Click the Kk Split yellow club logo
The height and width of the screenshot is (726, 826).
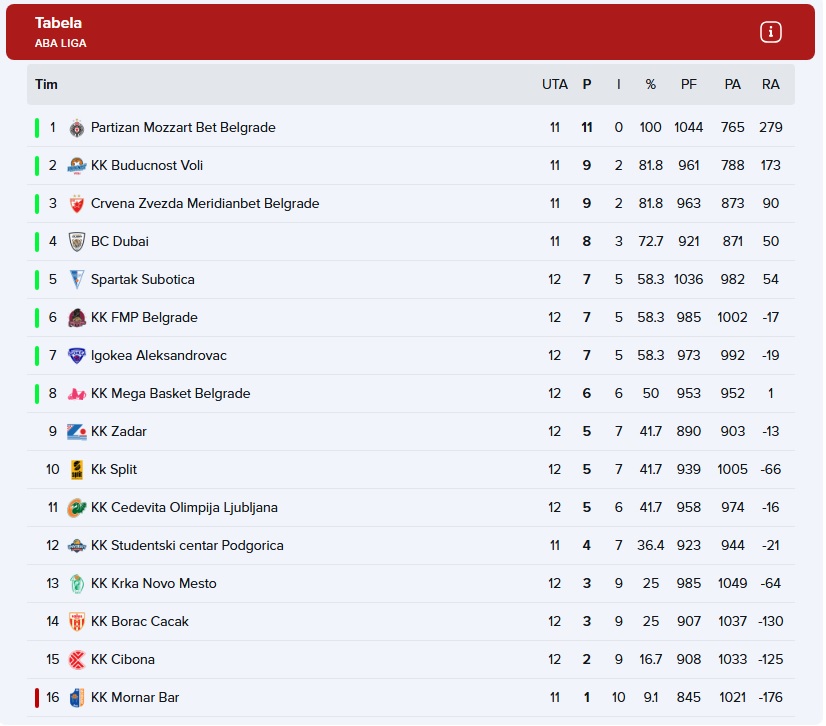[x=77, y=470]
